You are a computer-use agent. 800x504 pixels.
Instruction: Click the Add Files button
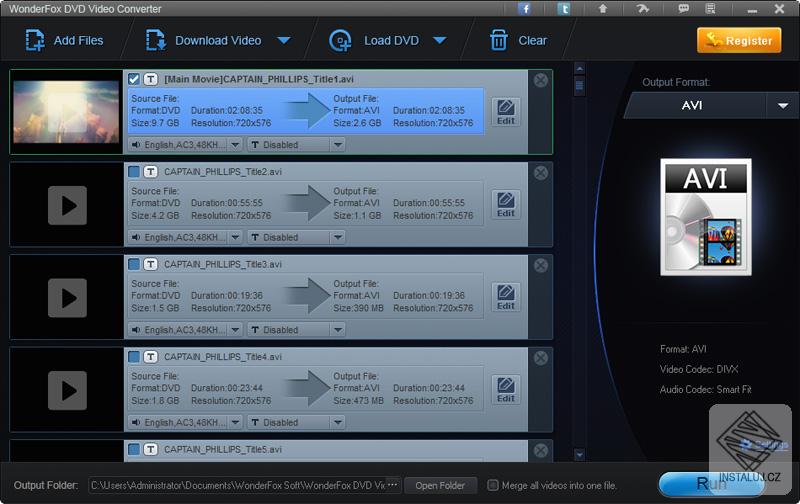(64, 40)
